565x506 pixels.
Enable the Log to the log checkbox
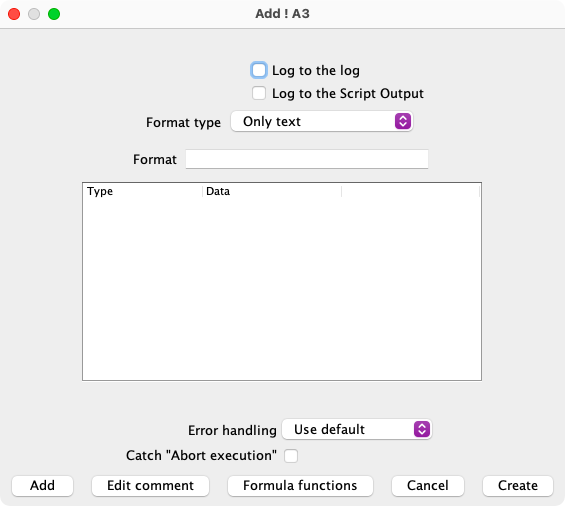click(259, 70)
